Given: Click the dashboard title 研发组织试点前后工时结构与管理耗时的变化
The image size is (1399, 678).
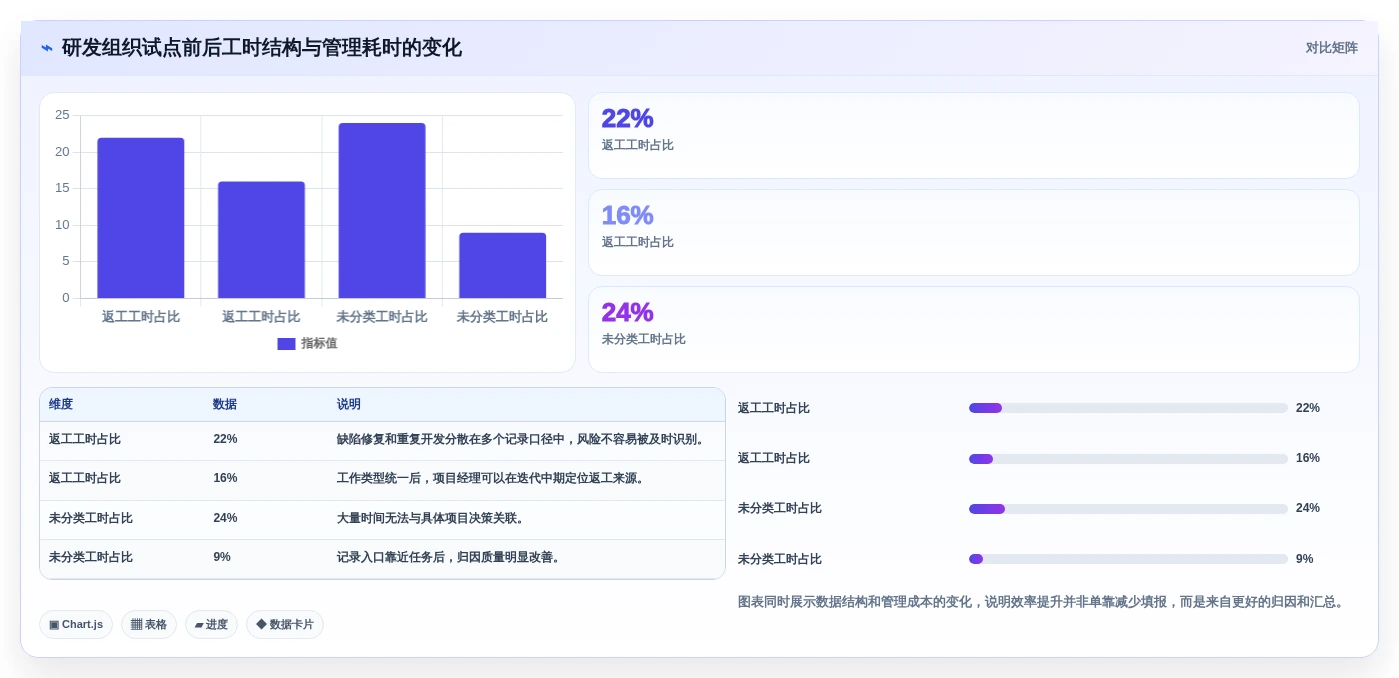Looking at the screenshot, I should [x=262, y=48].
